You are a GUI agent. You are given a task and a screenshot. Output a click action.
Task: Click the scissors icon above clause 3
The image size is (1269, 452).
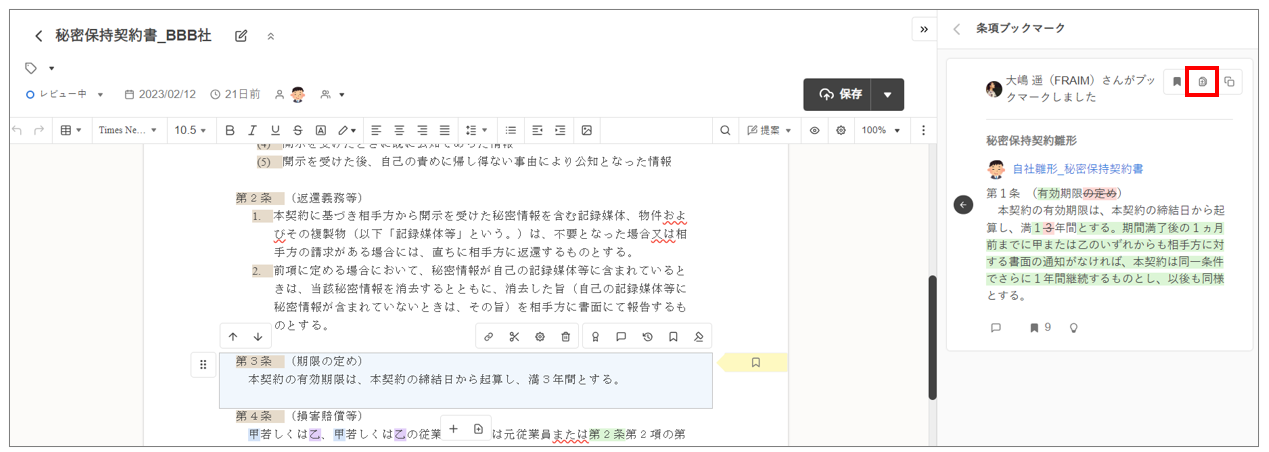(514, 337)
